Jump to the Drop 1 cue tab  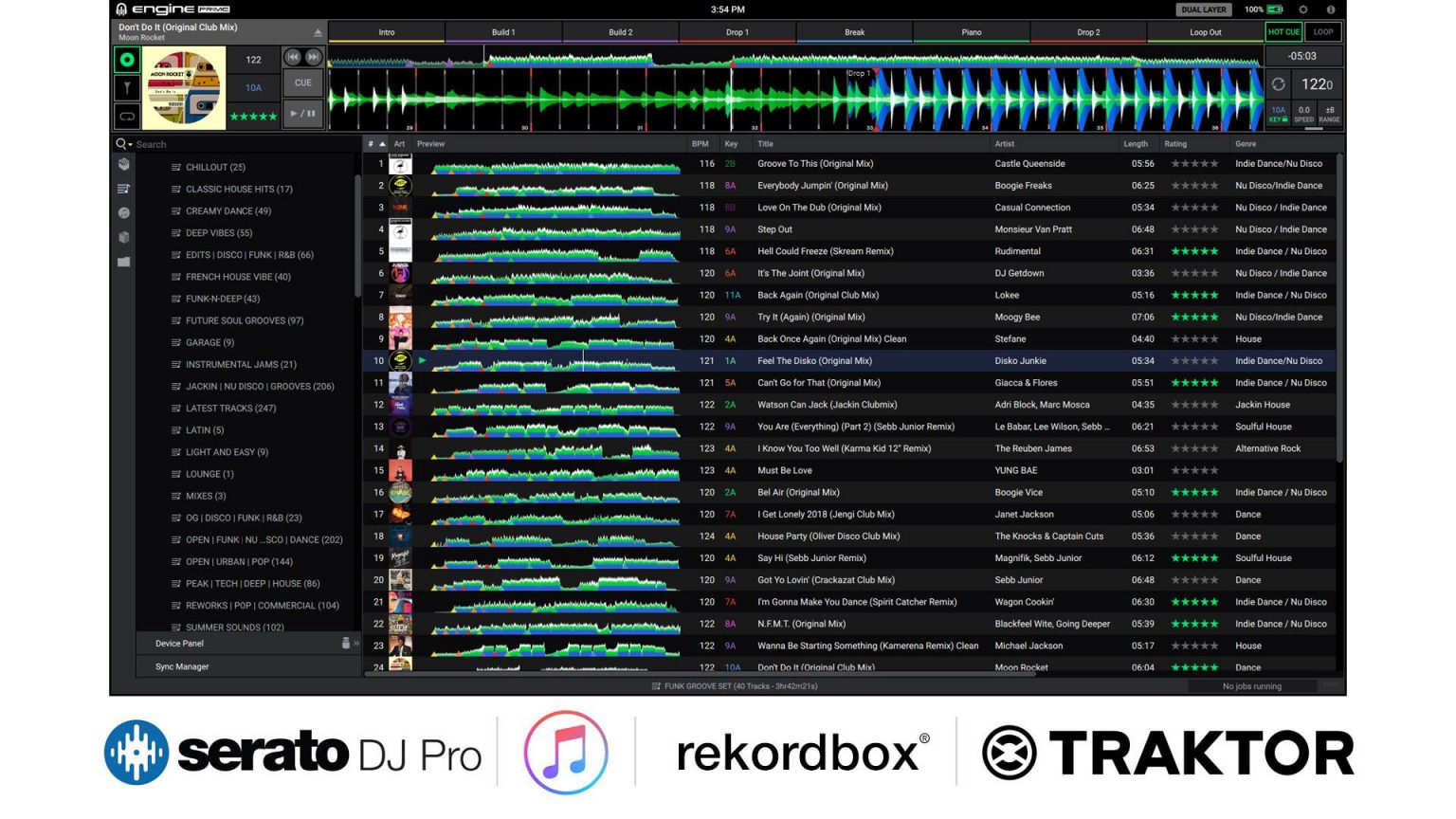pyautogui.click(x=737, y=32)
